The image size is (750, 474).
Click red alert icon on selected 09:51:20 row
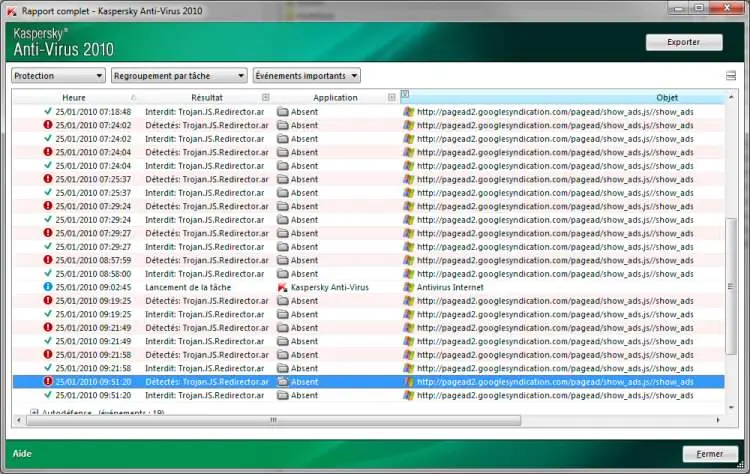tap(48, 381)
